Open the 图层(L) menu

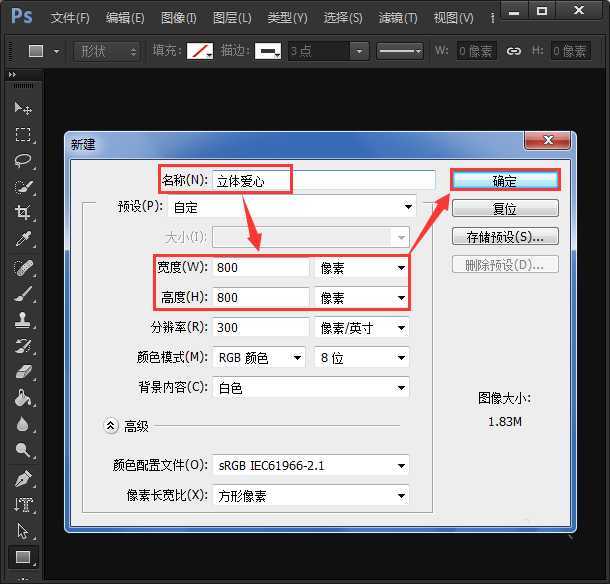click(x=232, y=18)
